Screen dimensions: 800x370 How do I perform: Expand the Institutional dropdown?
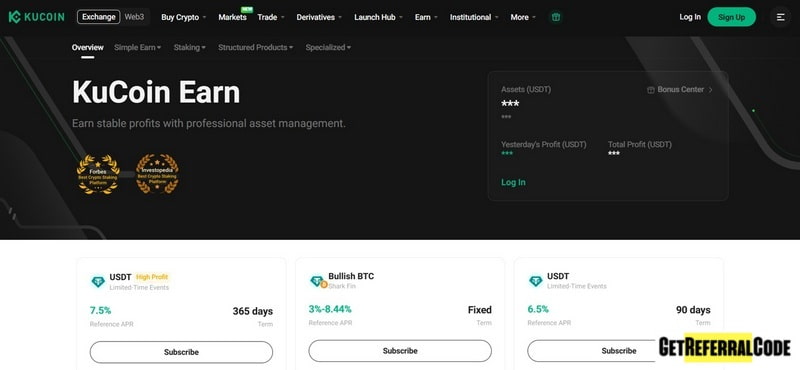[474, 17]
